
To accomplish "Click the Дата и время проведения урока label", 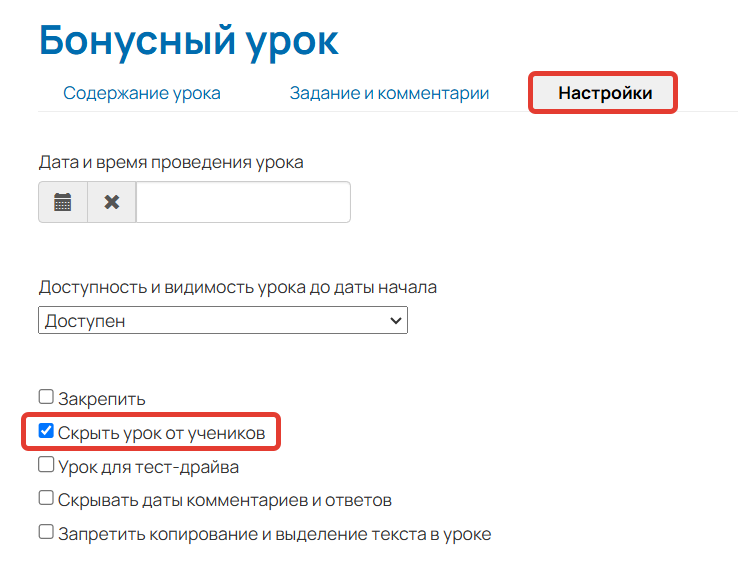I will pyautogui.click(x=171, y=162).
